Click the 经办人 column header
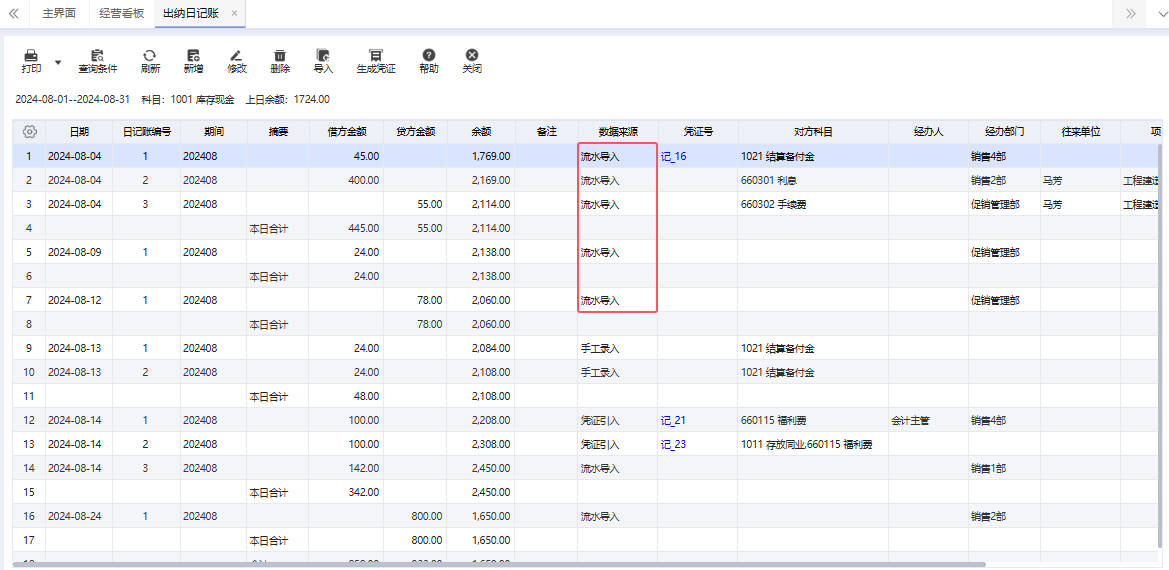Screen dimensions: 1169x570 click(x=928, y=132)
